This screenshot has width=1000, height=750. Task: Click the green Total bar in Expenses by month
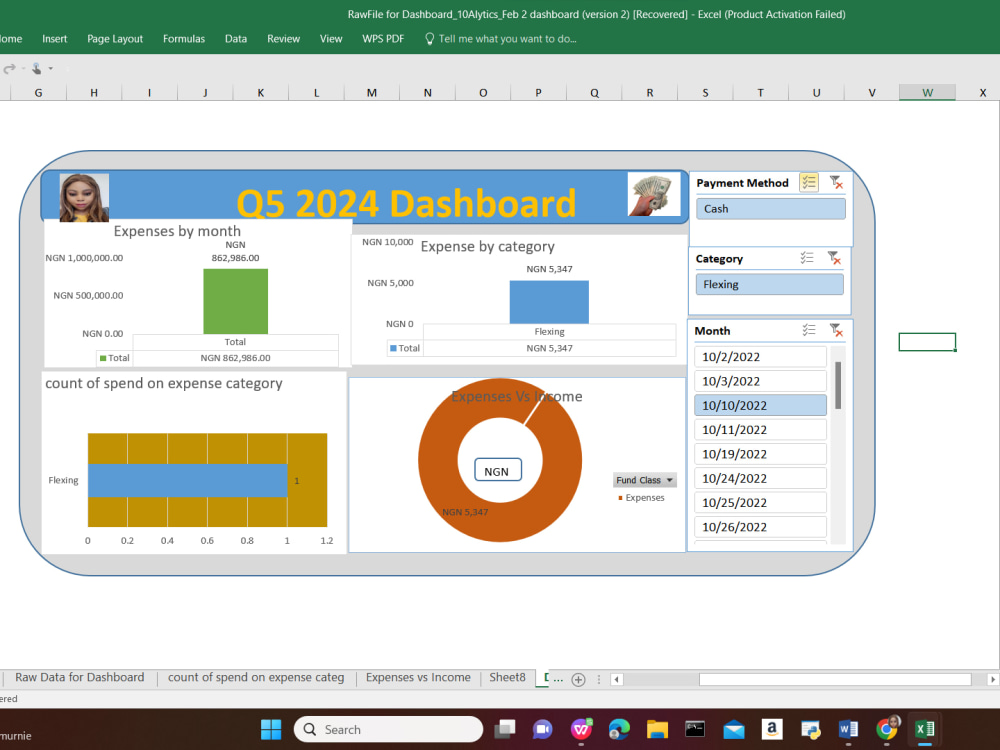pos(235,301)
